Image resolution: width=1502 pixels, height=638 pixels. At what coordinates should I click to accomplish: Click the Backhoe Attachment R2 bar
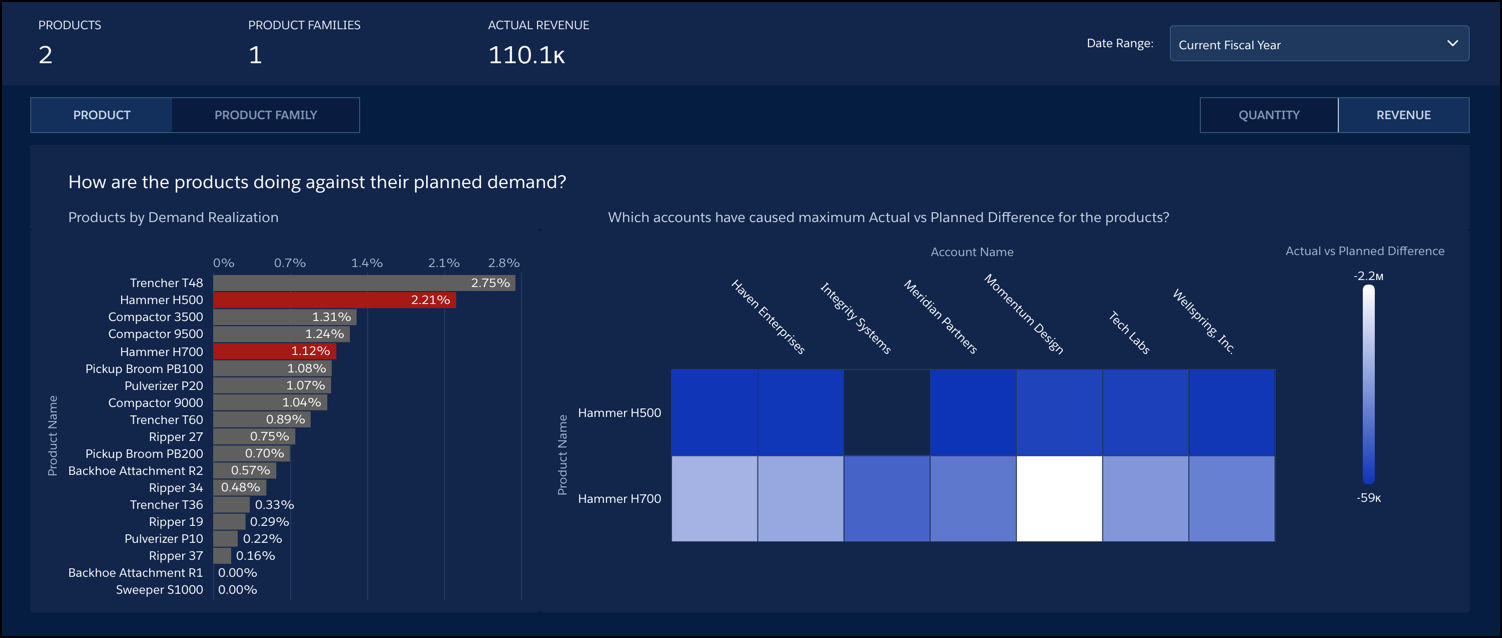[x=244, y=470]
